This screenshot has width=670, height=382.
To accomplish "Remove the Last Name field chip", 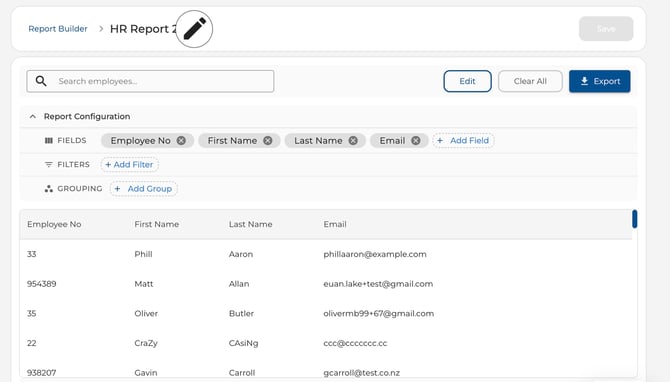I will pos(353,141).
